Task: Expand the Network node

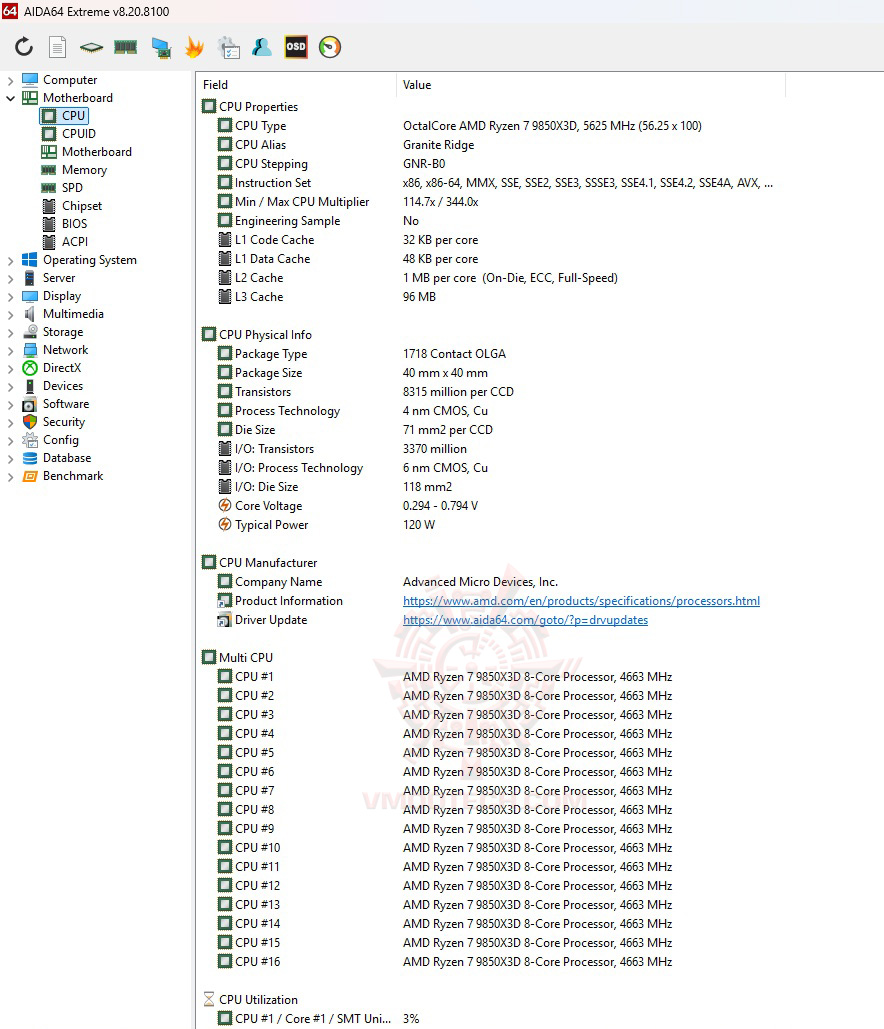Action: tap(11, 350)
